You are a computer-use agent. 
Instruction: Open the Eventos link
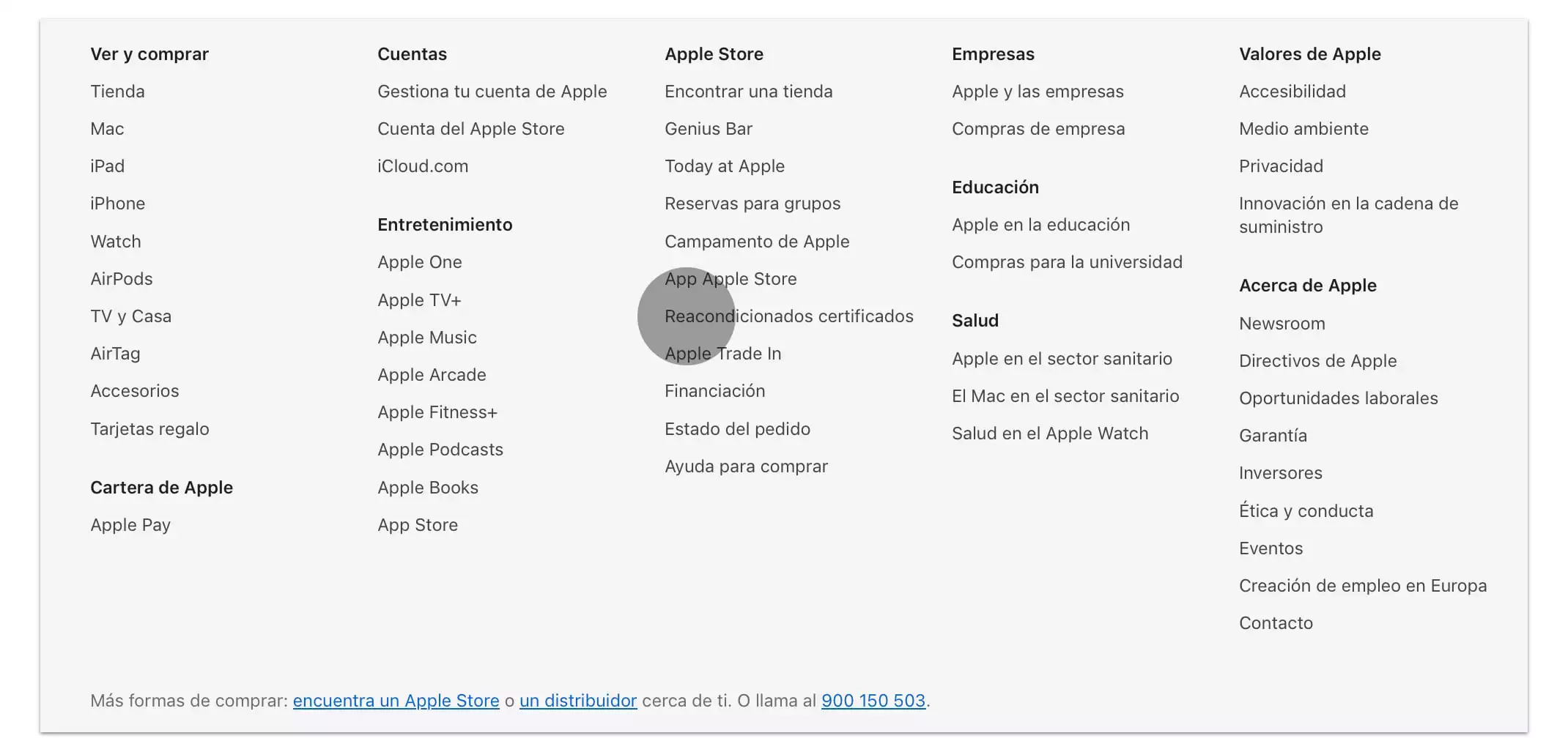1271,548
